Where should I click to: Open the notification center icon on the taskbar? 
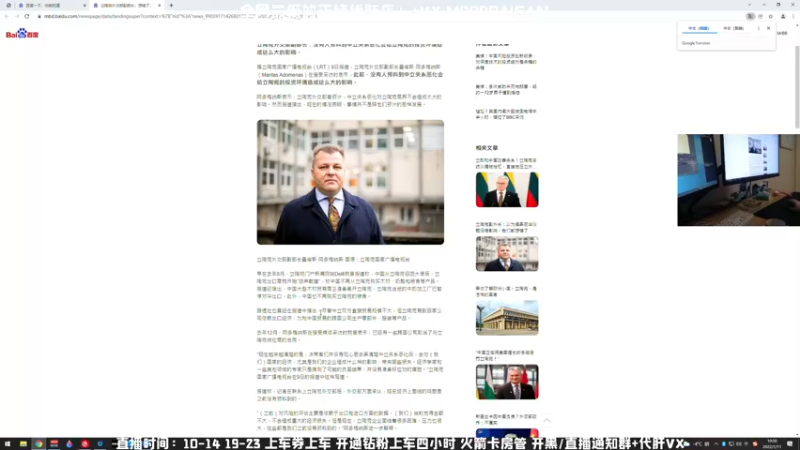[790, 444]
